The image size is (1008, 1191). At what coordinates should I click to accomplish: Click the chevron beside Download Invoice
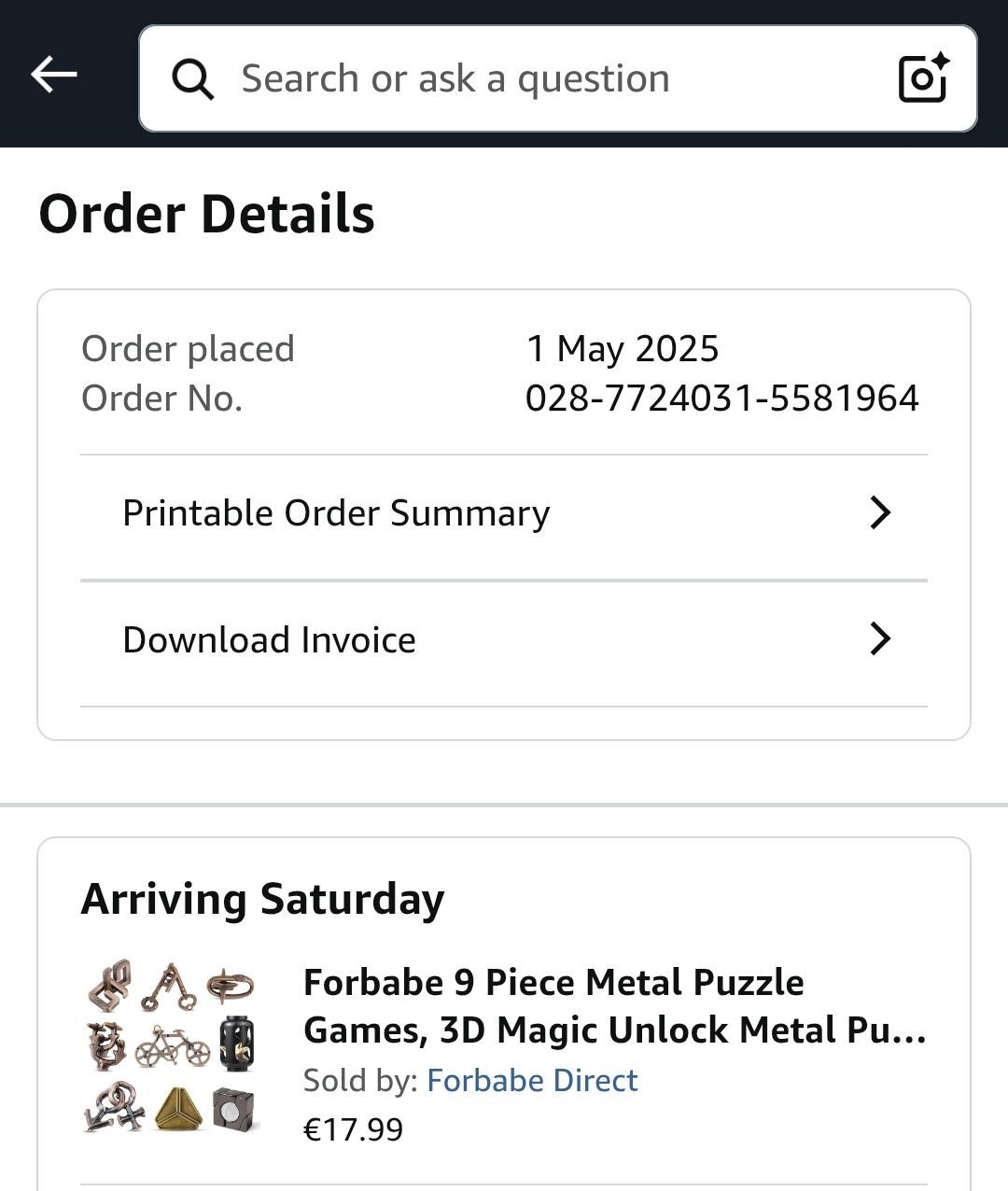pos(879,639)
